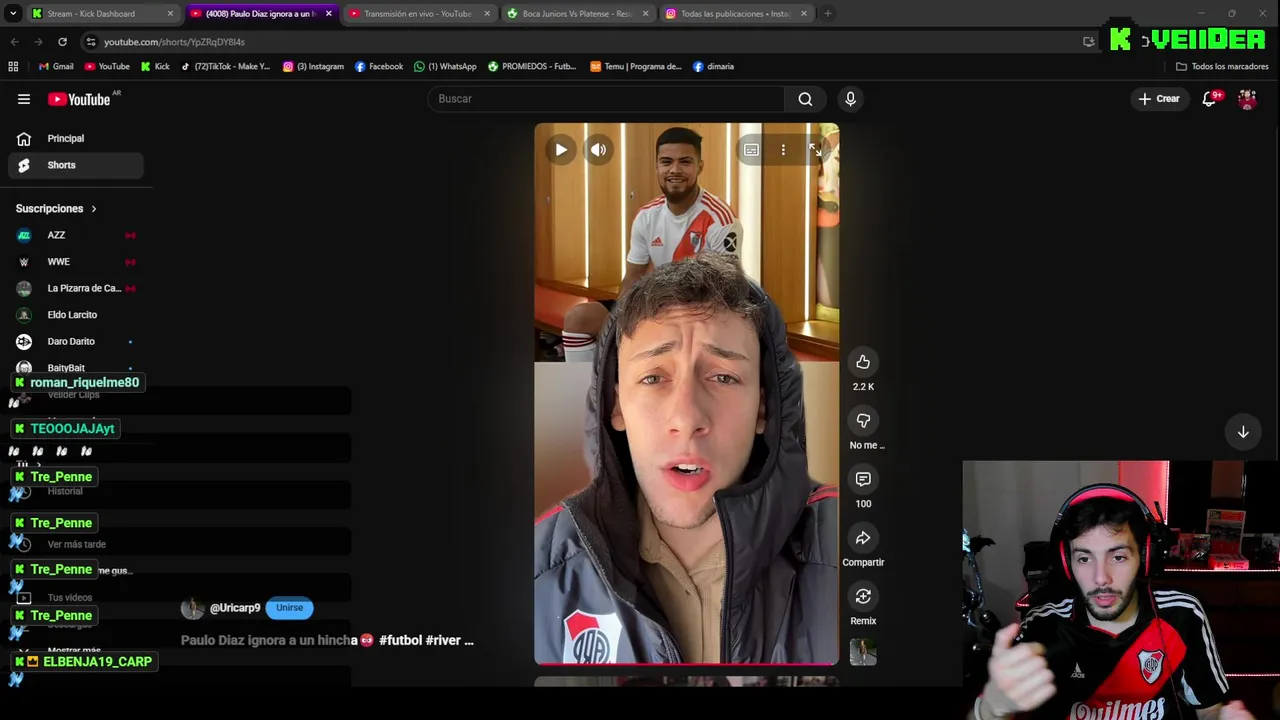The image size is (1280, 720).
Task: Open the Temu bookmark
Action: tap(635, 67)
